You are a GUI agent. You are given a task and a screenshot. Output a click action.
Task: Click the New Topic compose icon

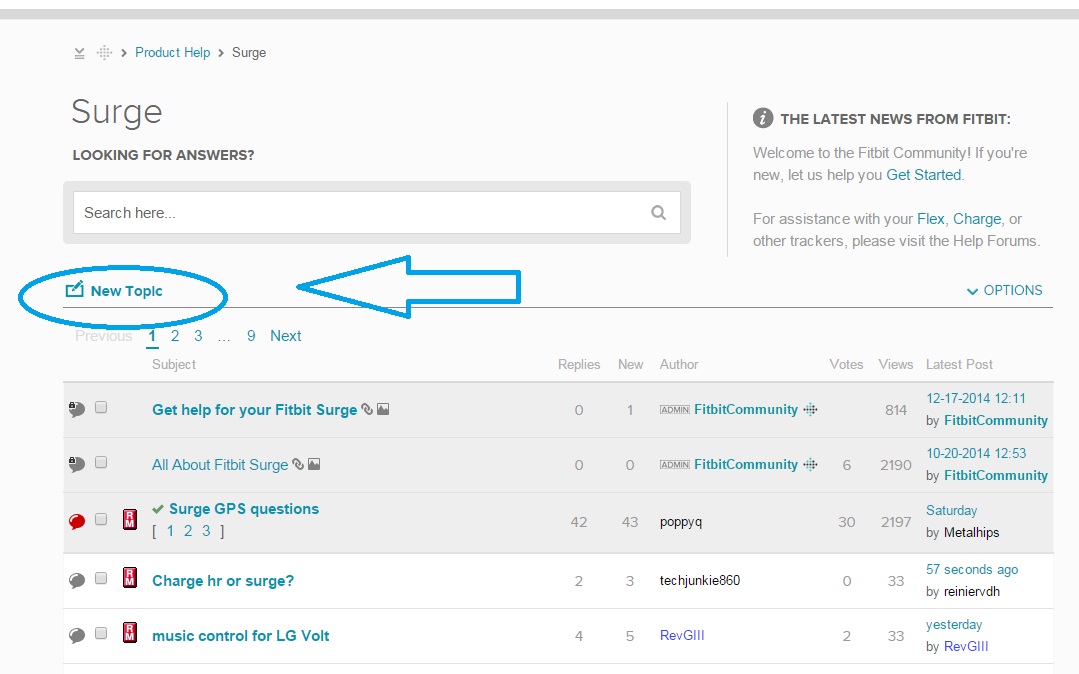[74, 290]
